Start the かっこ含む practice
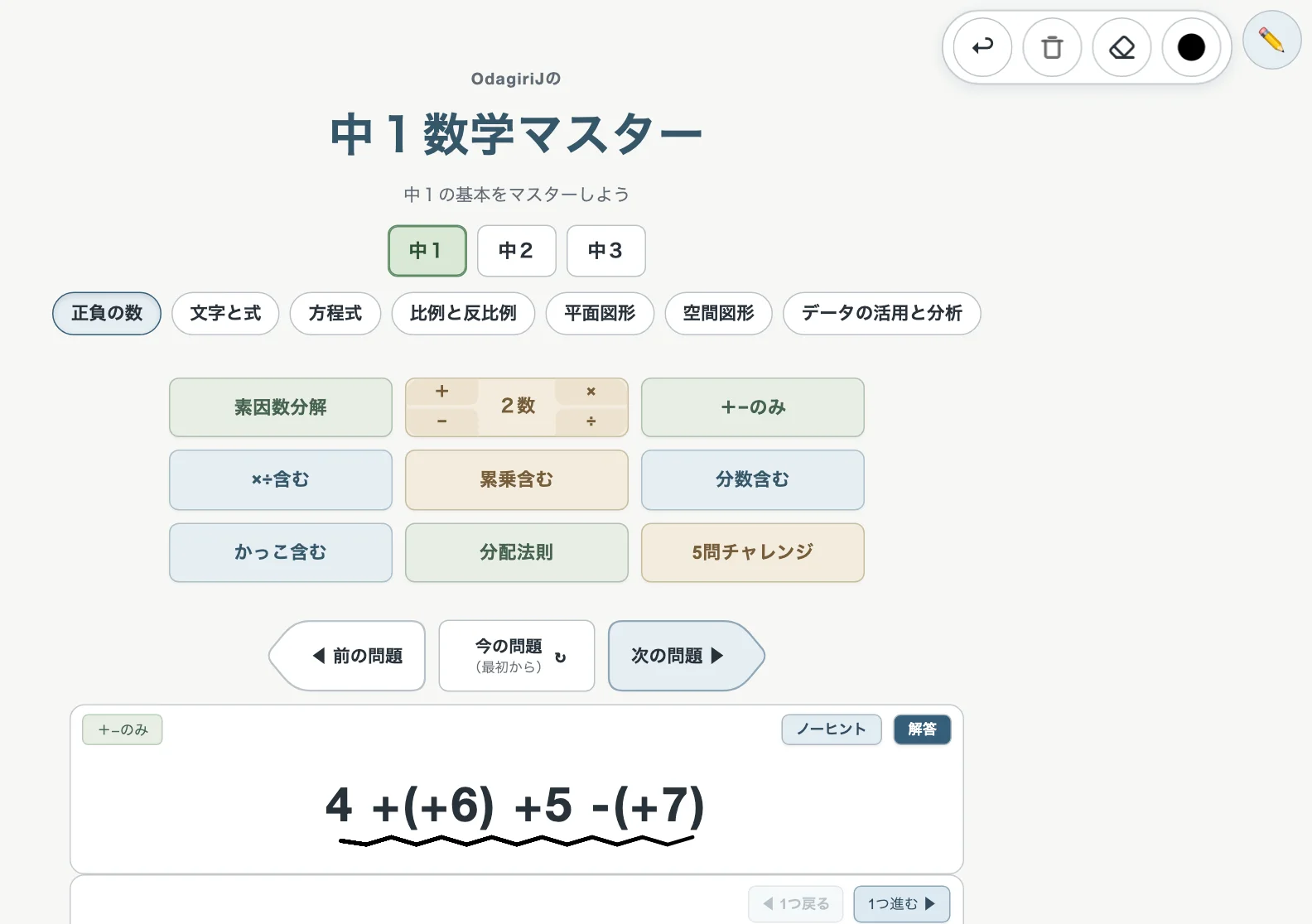 [281, 553]
